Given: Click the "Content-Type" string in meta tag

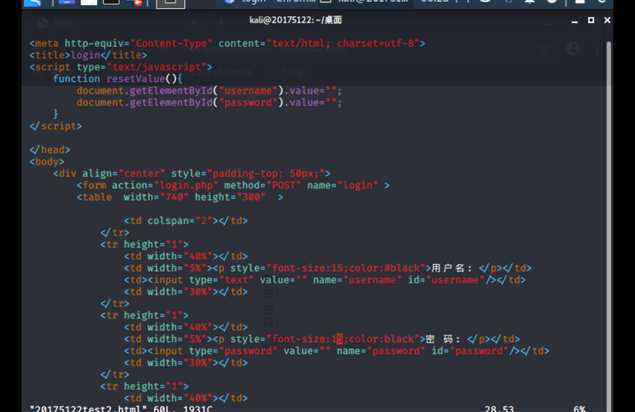Looking at the screenshot, I should [x=171, y=43].
